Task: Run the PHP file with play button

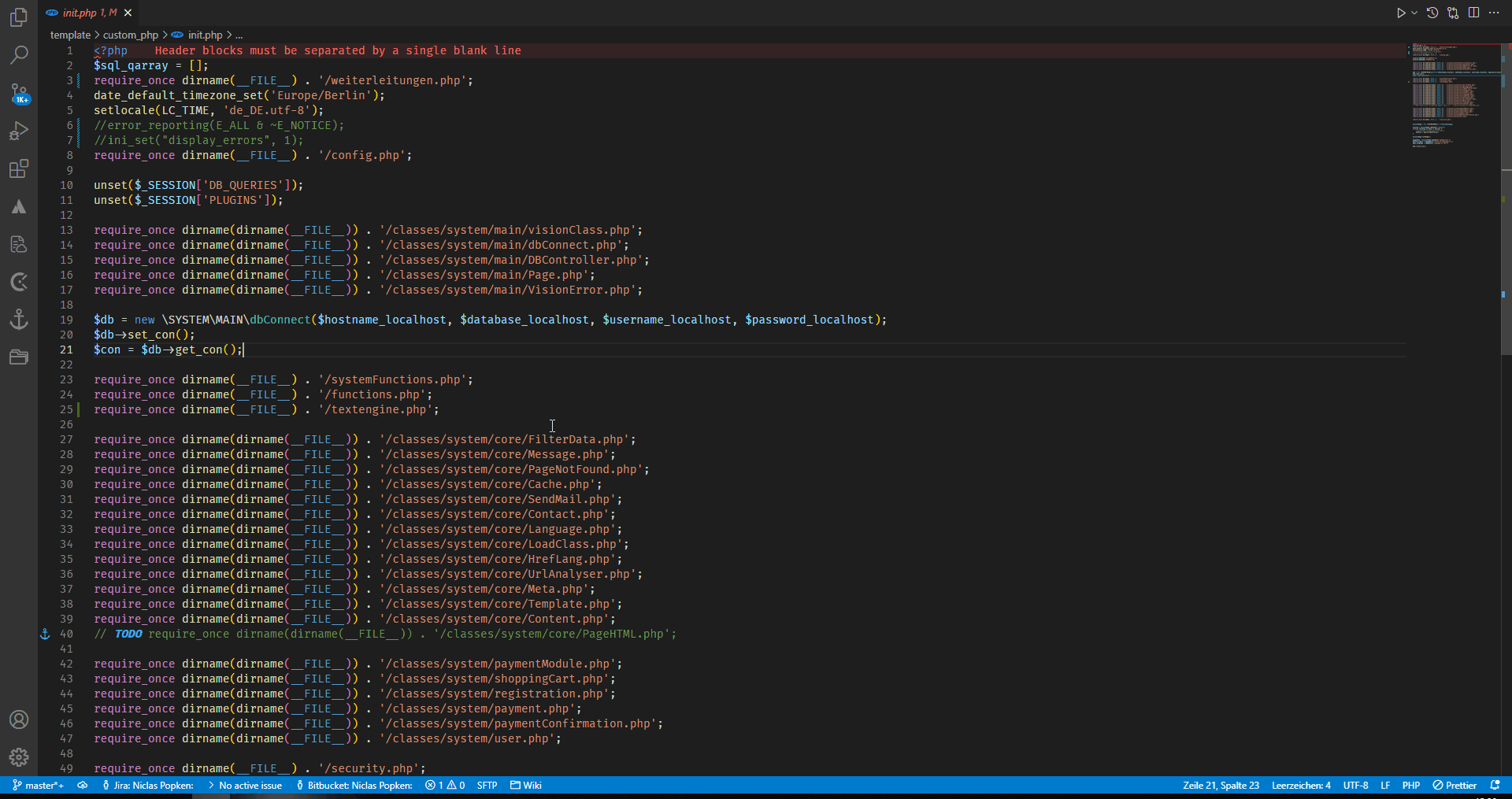Action: click(1400, 13)
